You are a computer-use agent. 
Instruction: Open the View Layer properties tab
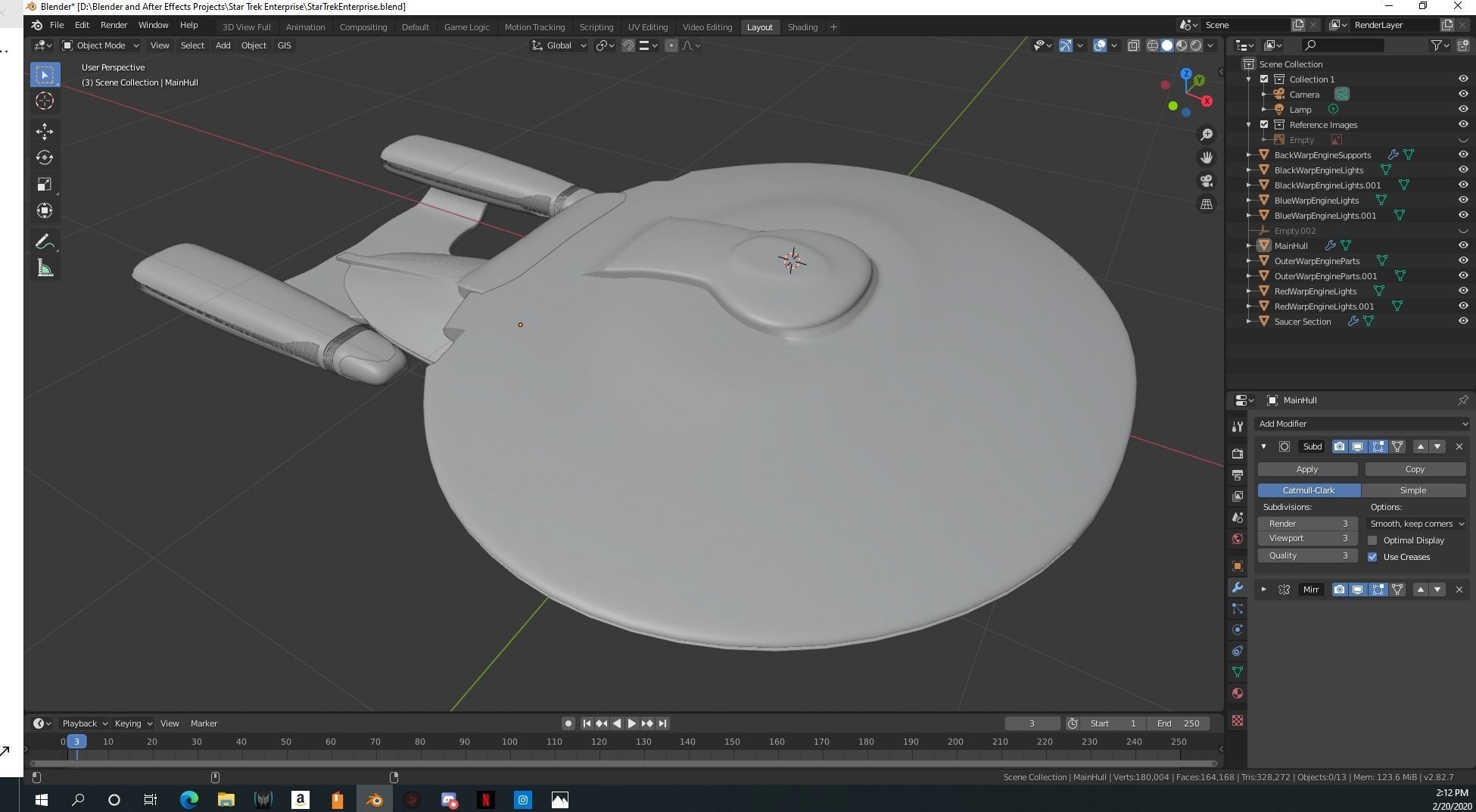click(x=1238, y=496)
